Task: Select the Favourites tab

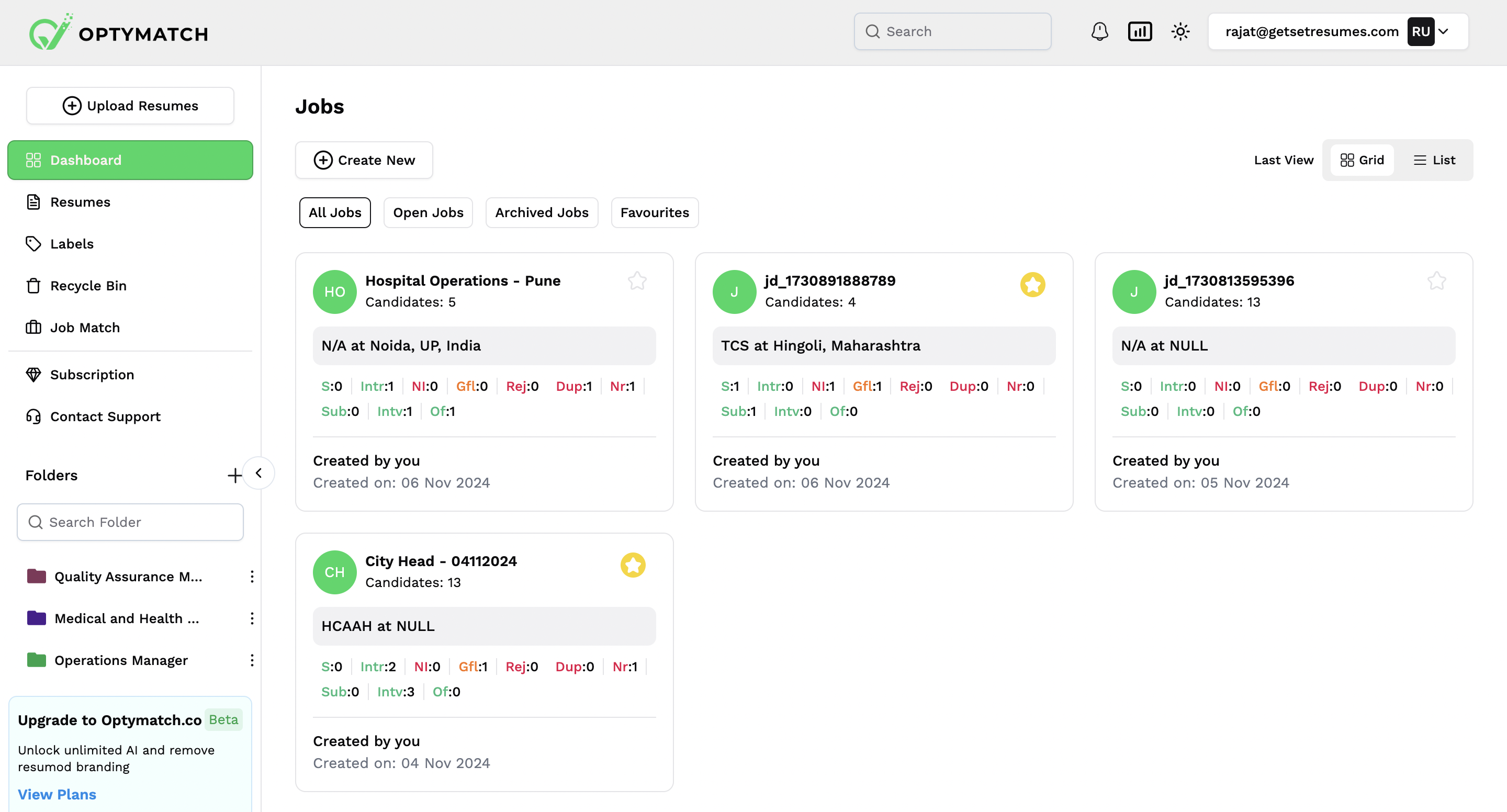Action: click(x=654, y=212)
